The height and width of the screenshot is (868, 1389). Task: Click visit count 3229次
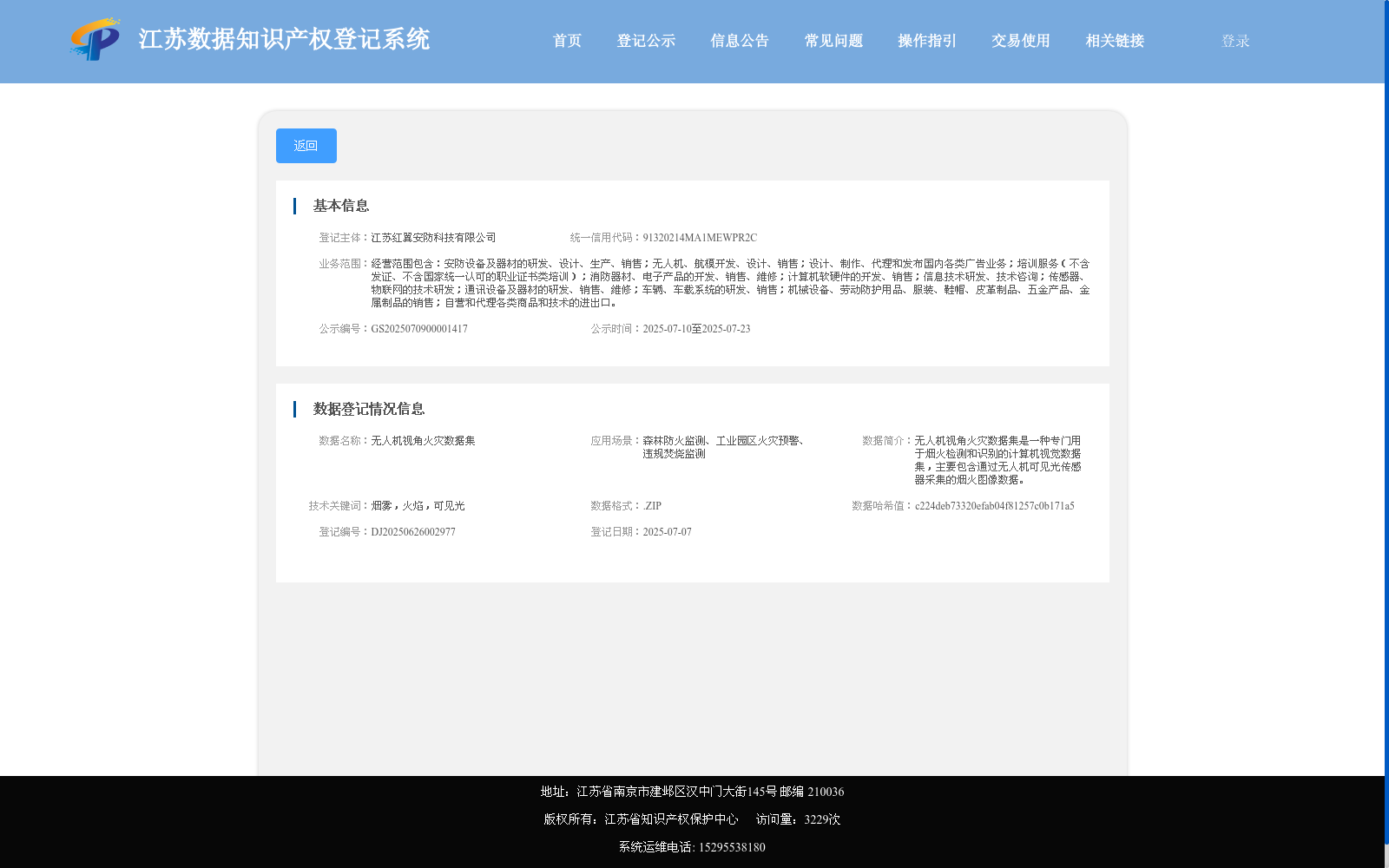pyautogui.click(x=822, y=819)
